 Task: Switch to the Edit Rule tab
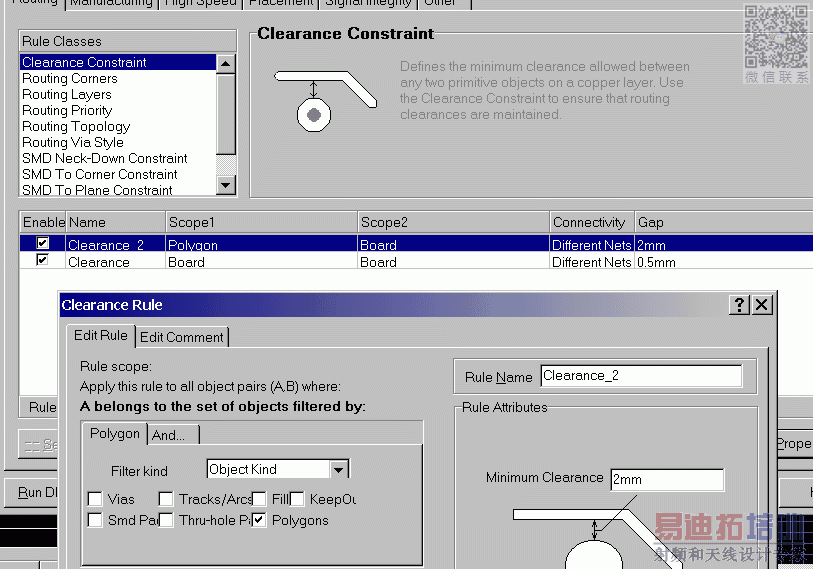click(x=101, y=336)
